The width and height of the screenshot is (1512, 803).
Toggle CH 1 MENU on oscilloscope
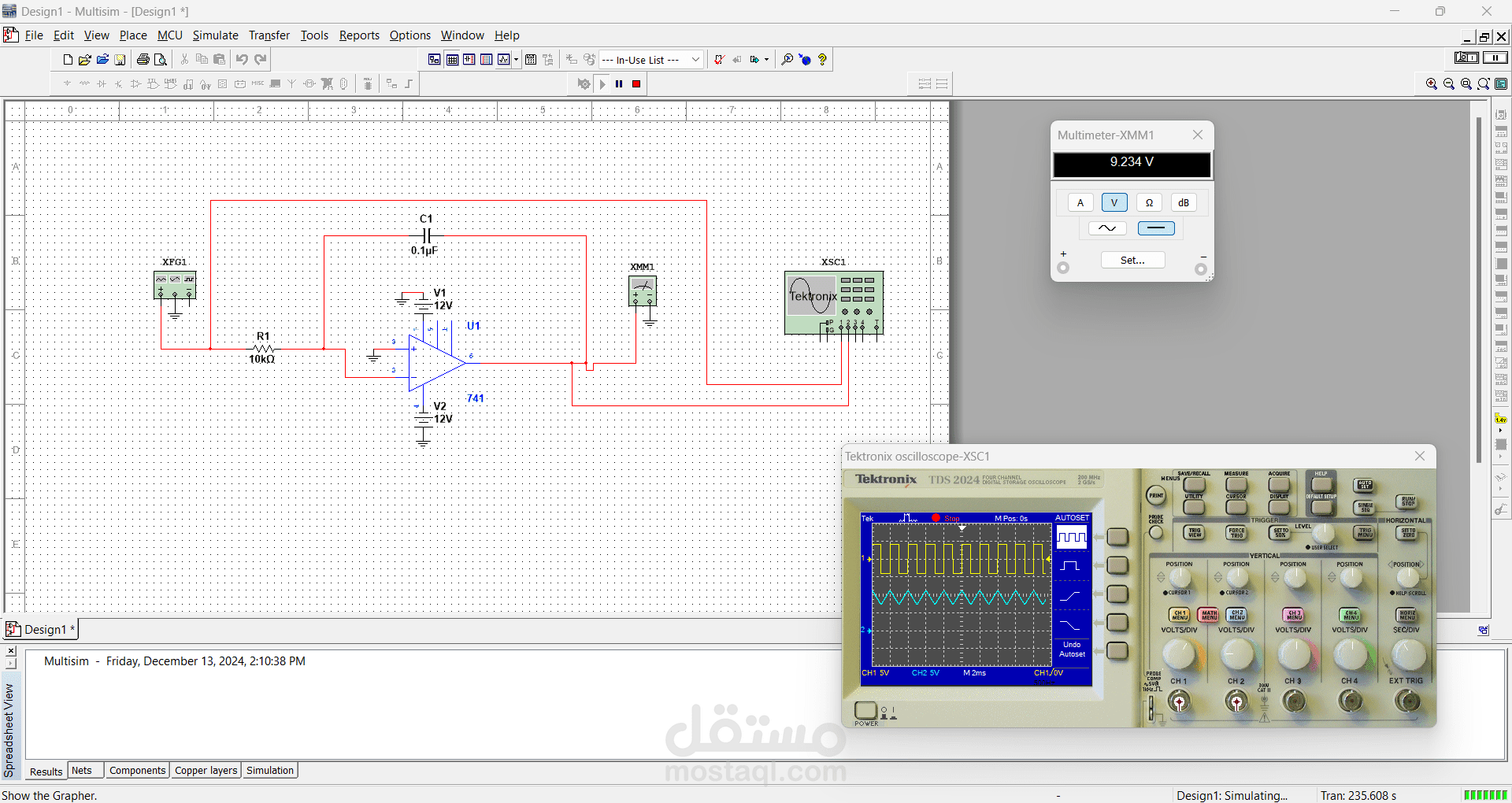point(1179,615)
